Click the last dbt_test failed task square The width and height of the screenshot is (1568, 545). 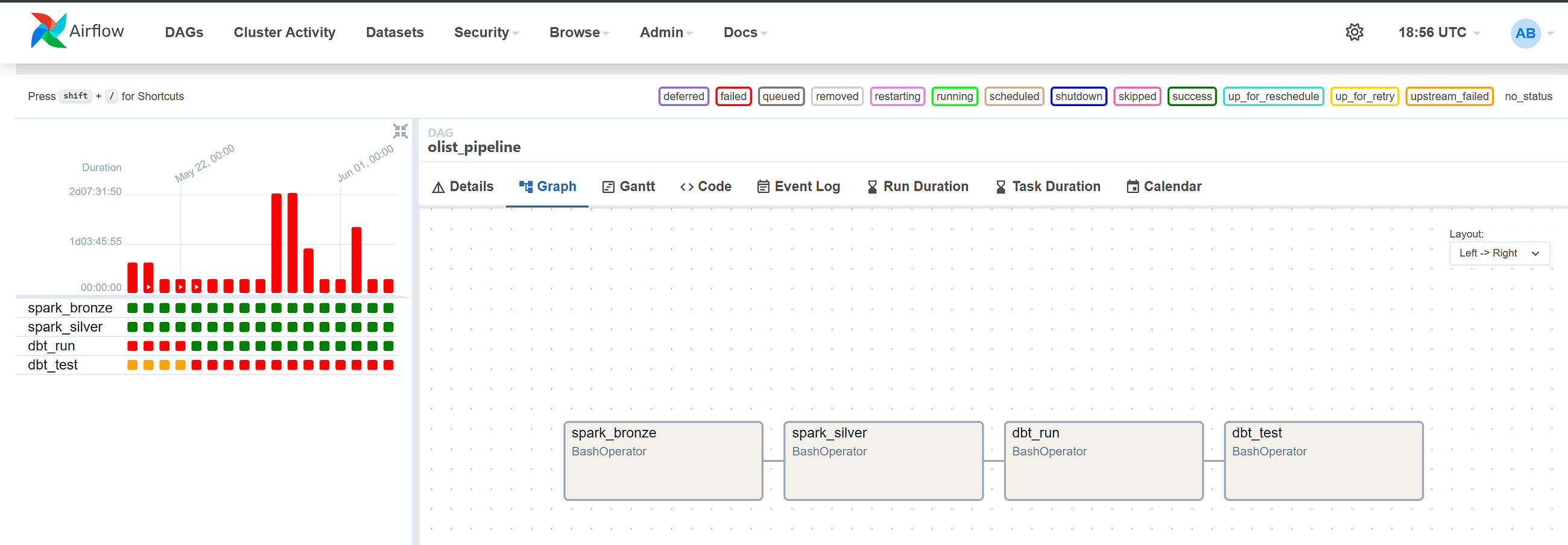click(388, 365)
